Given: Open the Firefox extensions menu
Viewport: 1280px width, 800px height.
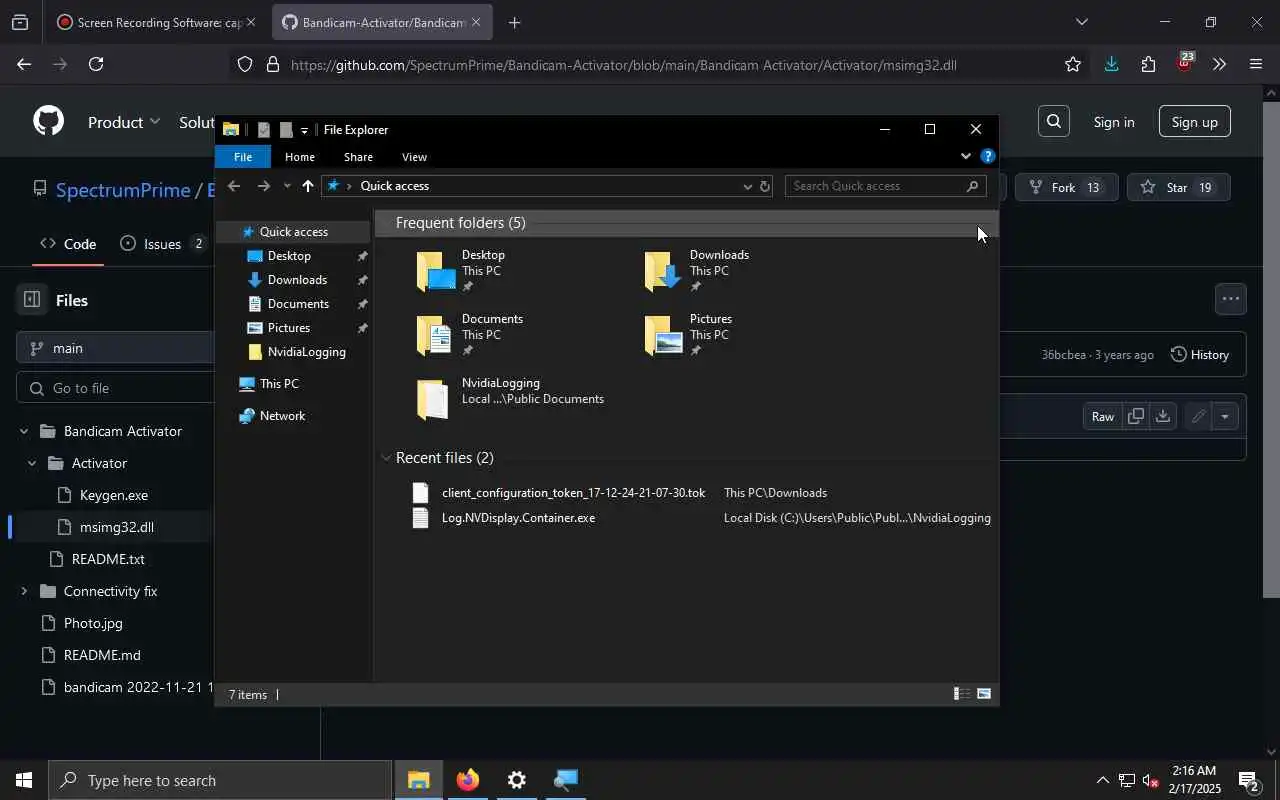Looking at the screenshot, I should pyautogui.click(x=1148, y=64).
